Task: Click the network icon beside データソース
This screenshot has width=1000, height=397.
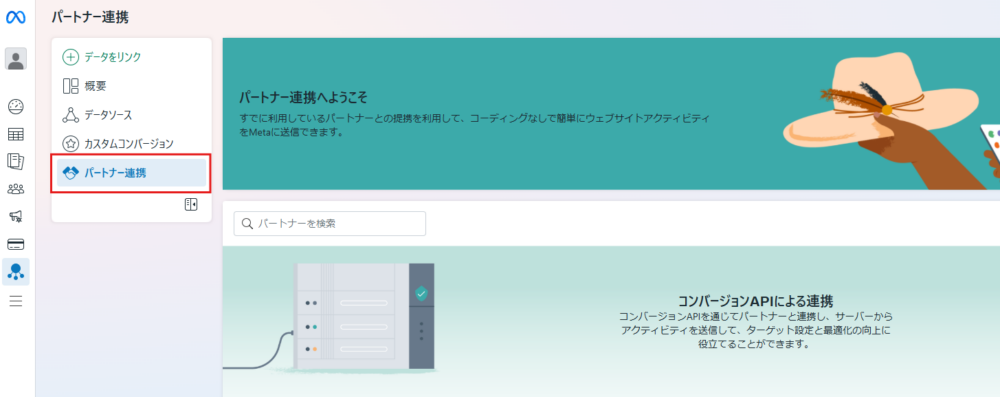Action: pos(70,115)
